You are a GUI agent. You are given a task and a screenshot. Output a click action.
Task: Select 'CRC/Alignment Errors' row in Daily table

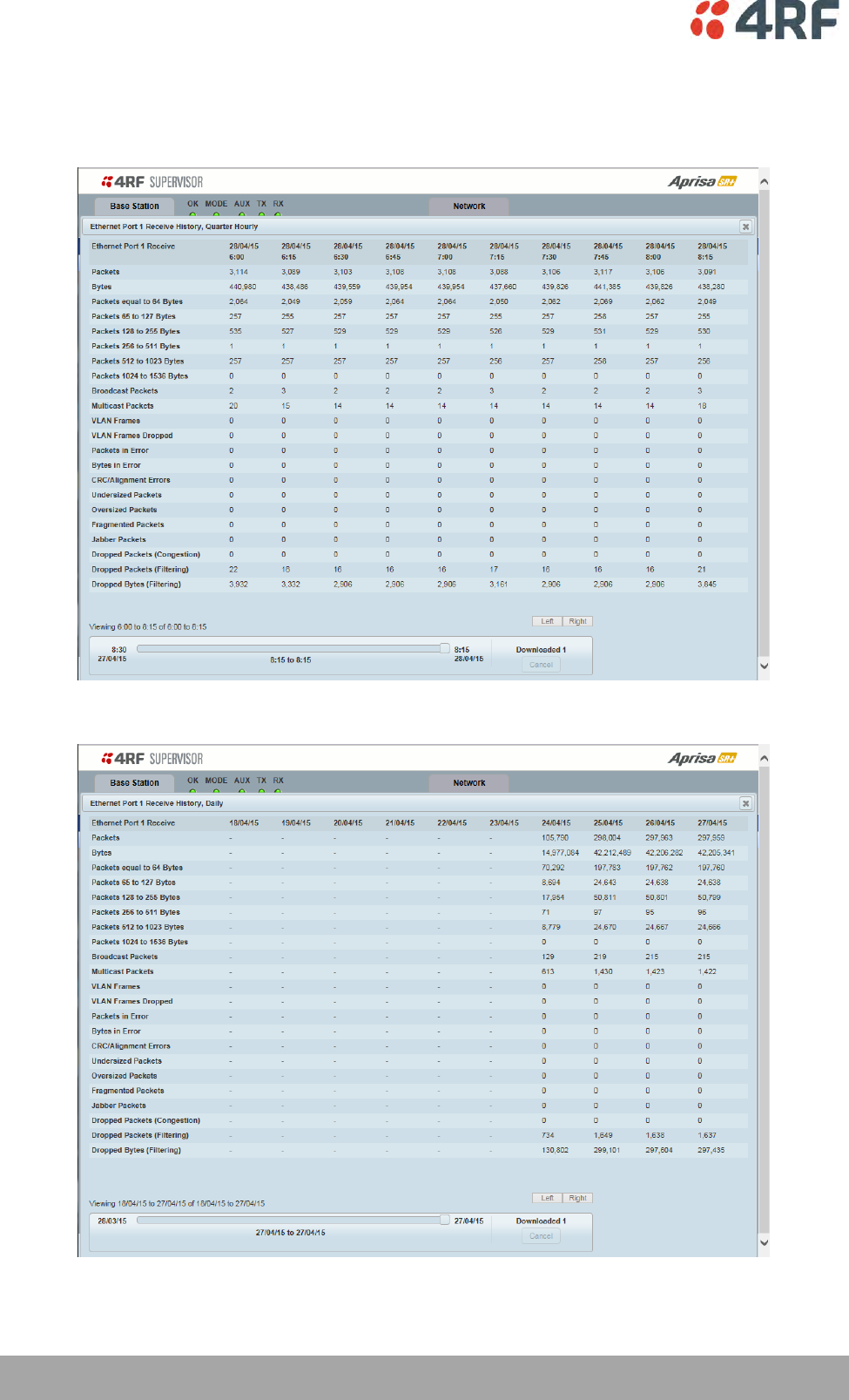[x=419, y=1046]
